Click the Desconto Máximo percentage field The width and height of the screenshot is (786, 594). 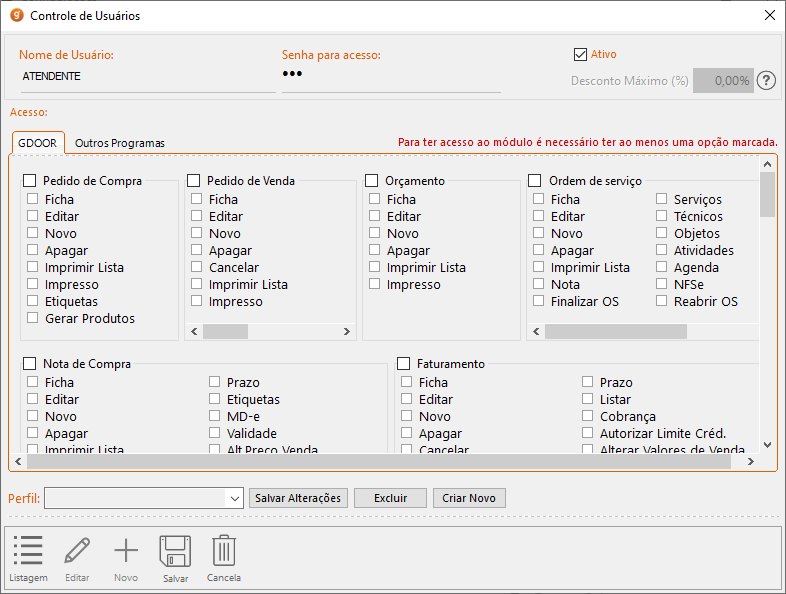[723, 80]
